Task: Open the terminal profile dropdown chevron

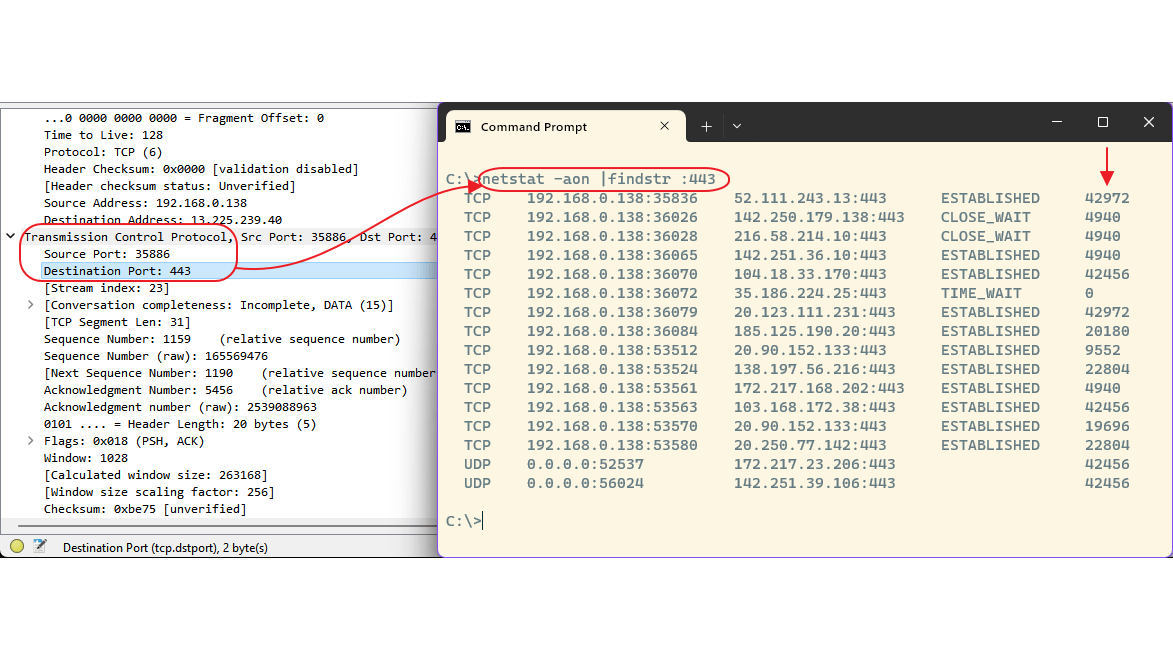Action: pos(737,126)
